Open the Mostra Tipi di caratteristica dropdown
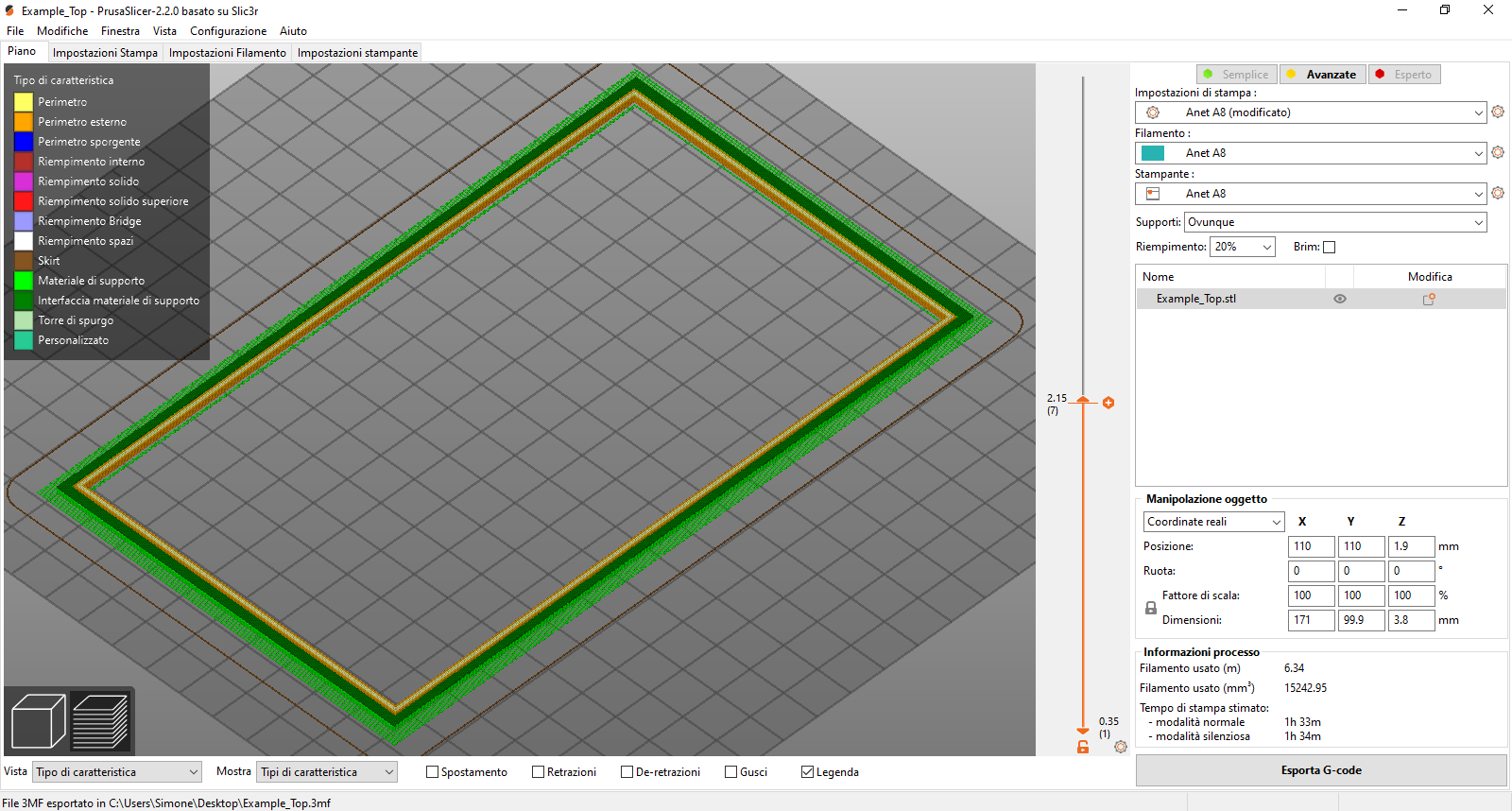The image size is (1512, 811). click(327, 772)
